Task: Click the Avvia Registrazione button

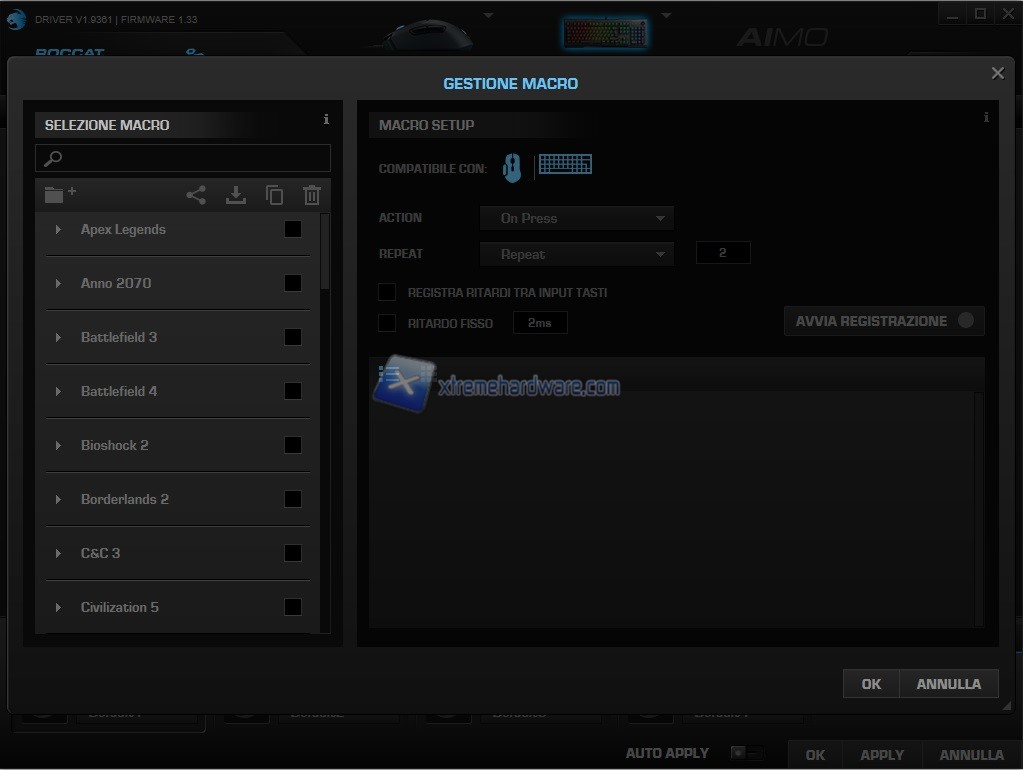Action: pyautogui.click(x=884, y=321)
